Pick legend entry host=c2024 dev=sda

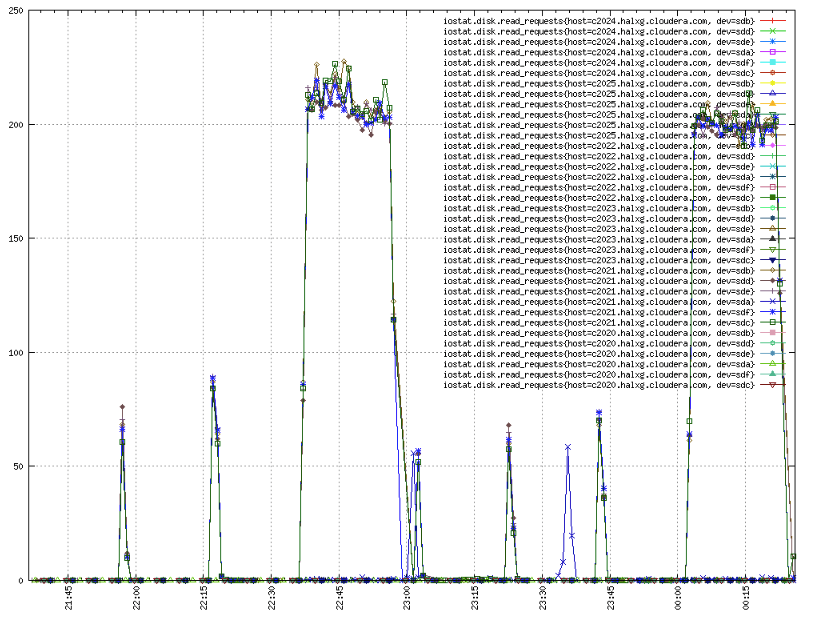tap(614, 52)
